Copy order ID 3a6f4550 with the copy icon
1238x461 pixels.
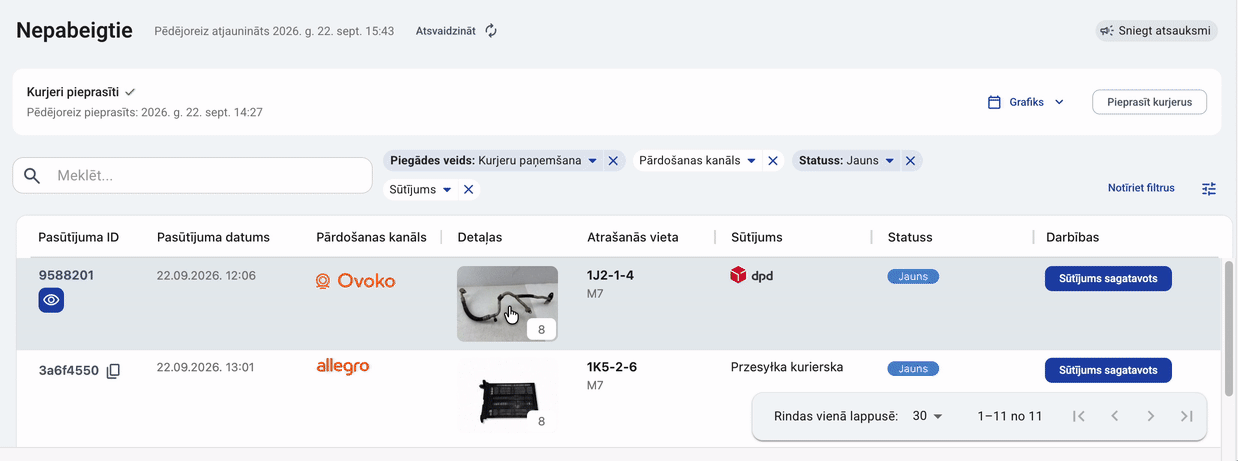(x=113, y=371)
